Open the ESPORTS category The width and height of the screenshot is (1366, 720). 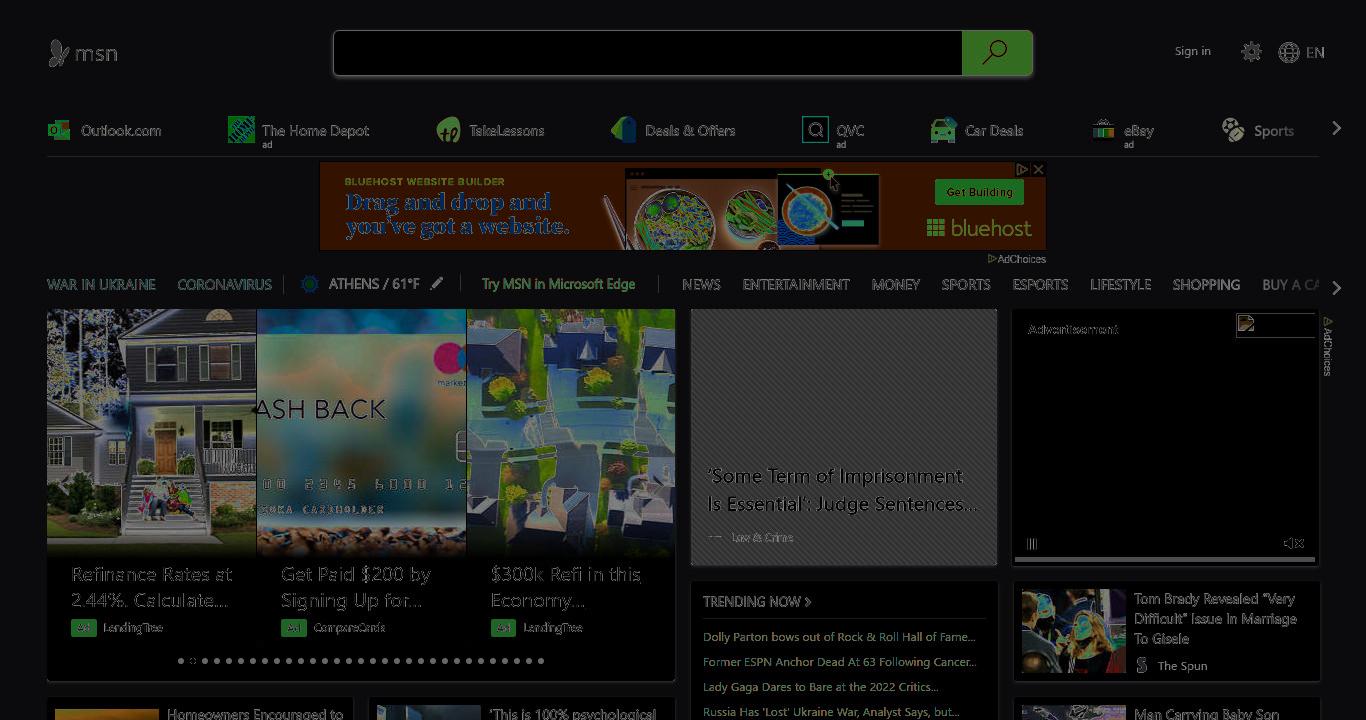[x=1040, y=284]
